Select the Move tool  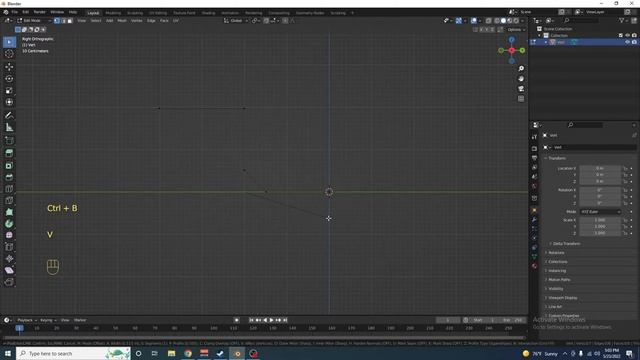coord(9,67)
